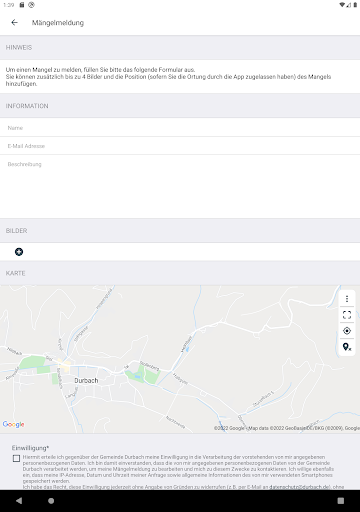This screenshot has width=360, height=512.
Task: Select the Beschreibung text area
Action: 180,187
